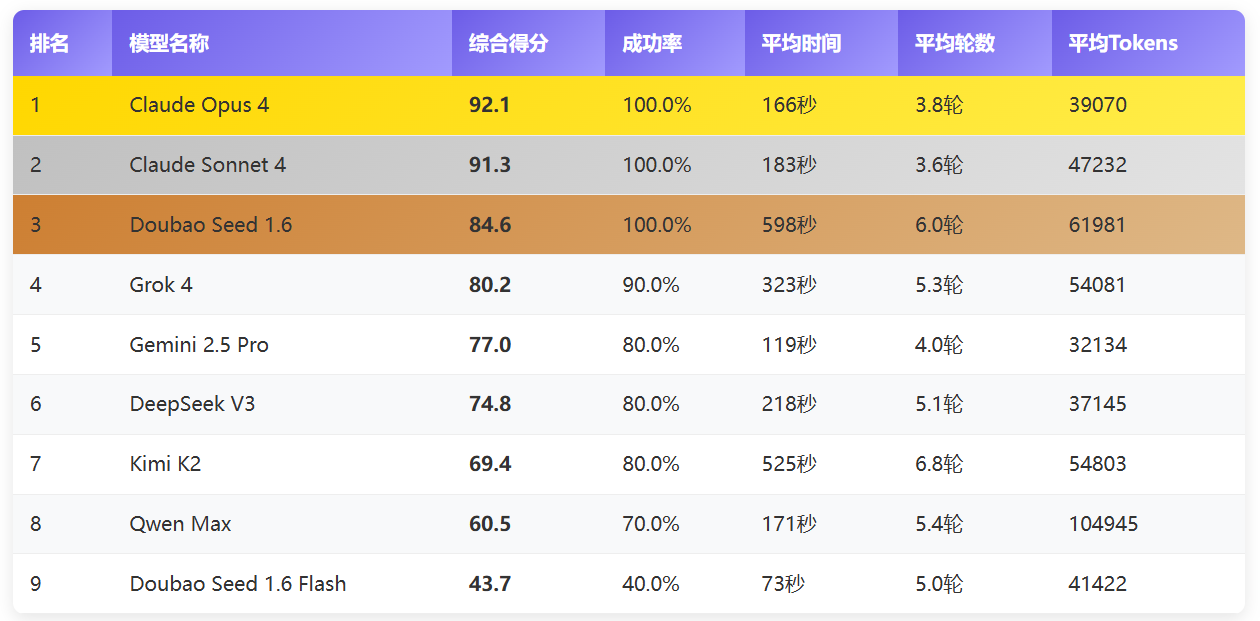The width and height of the screenshot is (1260, 621).
Task: Select the Gemini 2.5 Pro model name
Action: 199,345
